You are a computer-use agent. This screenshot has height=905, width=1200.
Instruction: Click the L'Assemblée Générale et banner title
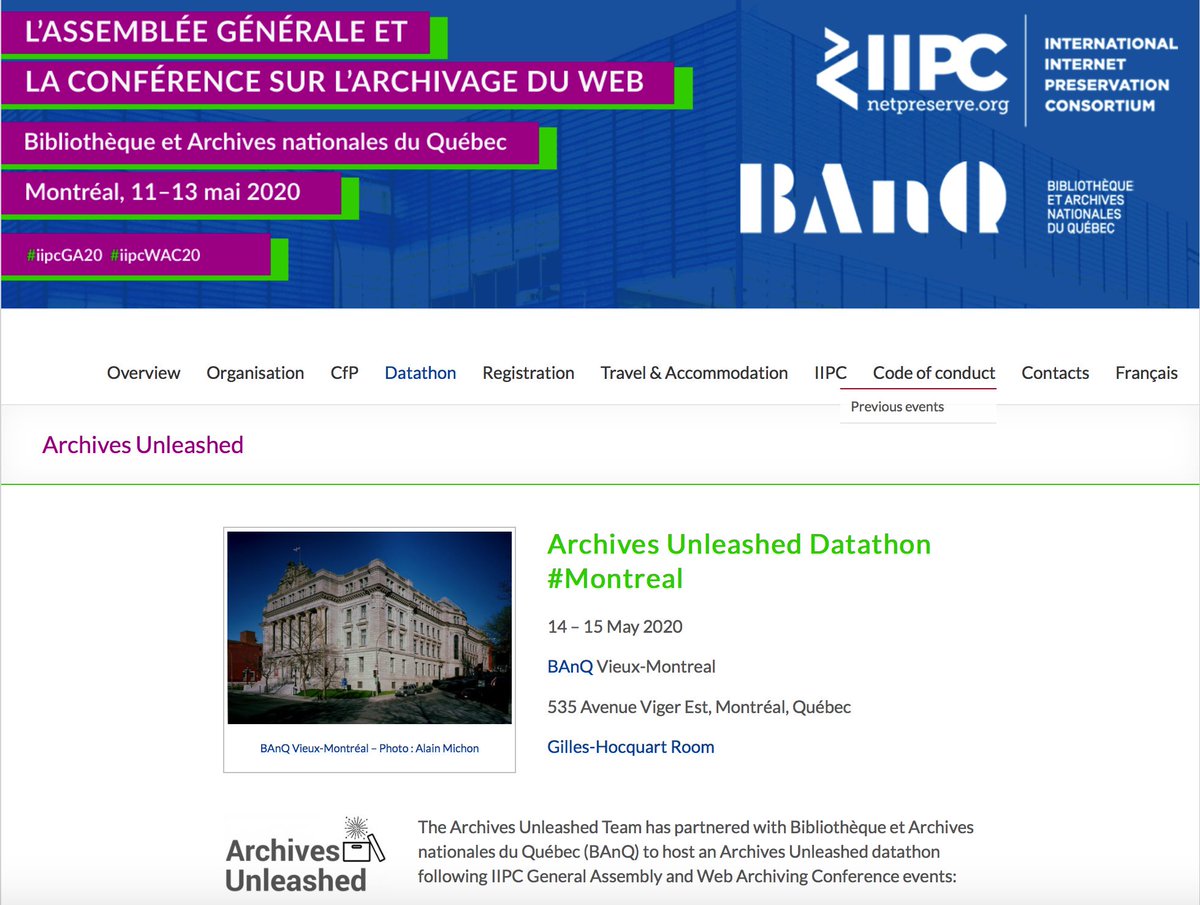(x=216, y=31)
